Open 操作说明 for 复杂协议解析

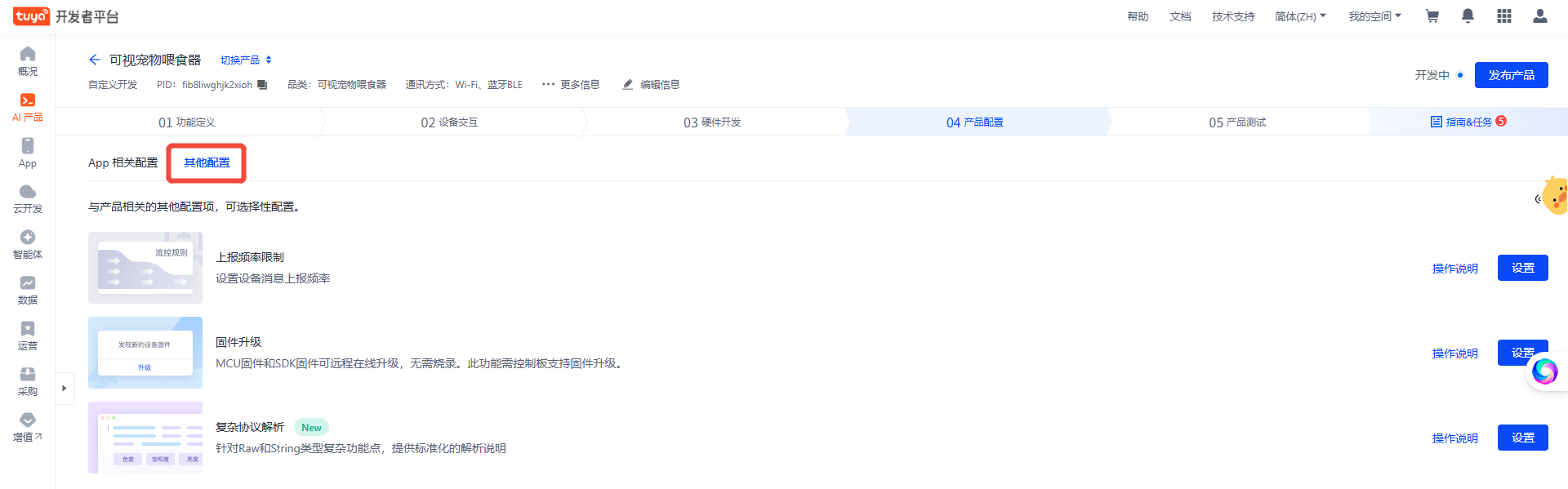pyautogui.click(x=1454, y=438)
